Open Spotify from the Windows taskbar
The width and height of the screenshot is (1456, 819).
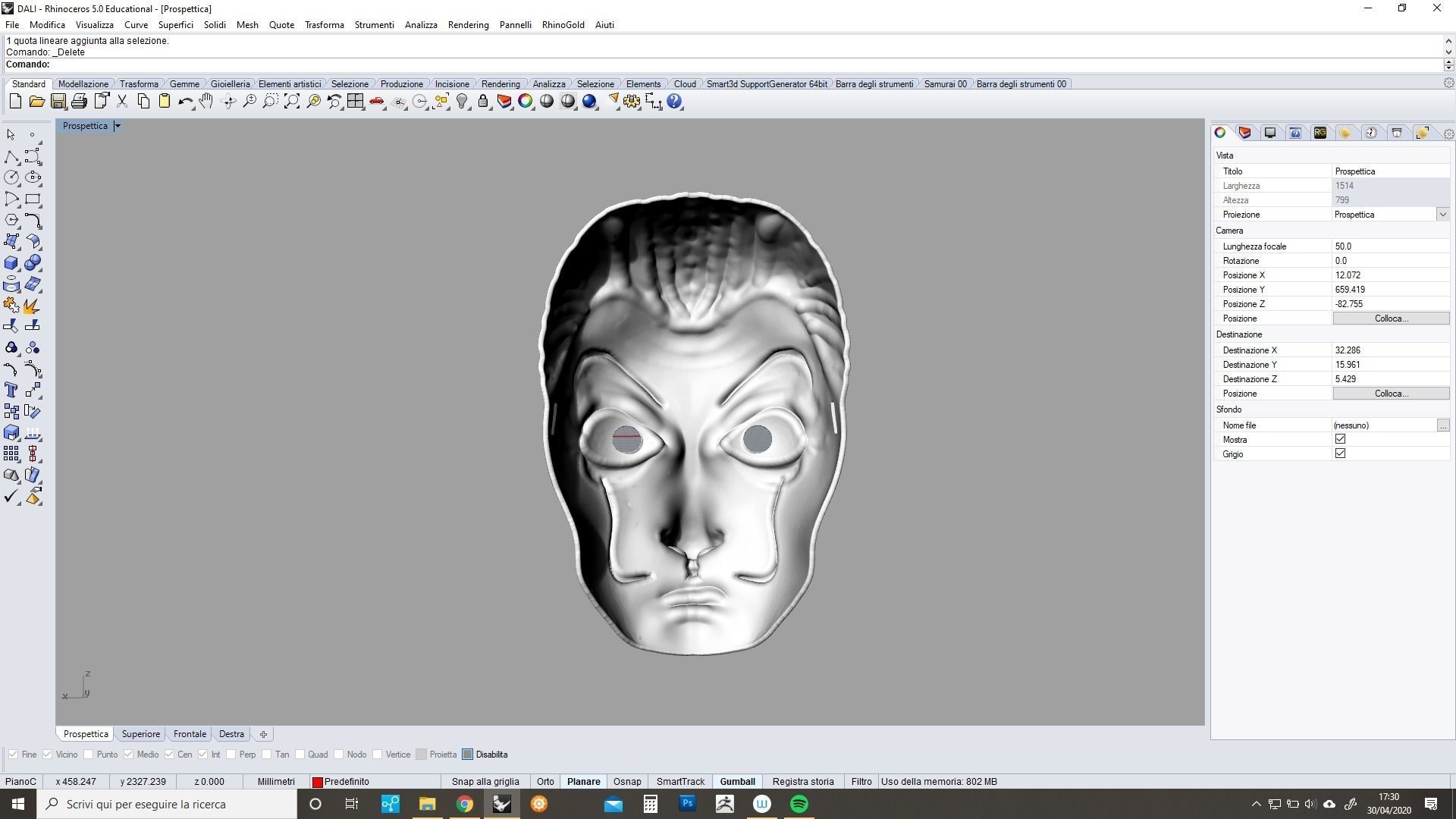pyautogui.click(x=799, y=804)
